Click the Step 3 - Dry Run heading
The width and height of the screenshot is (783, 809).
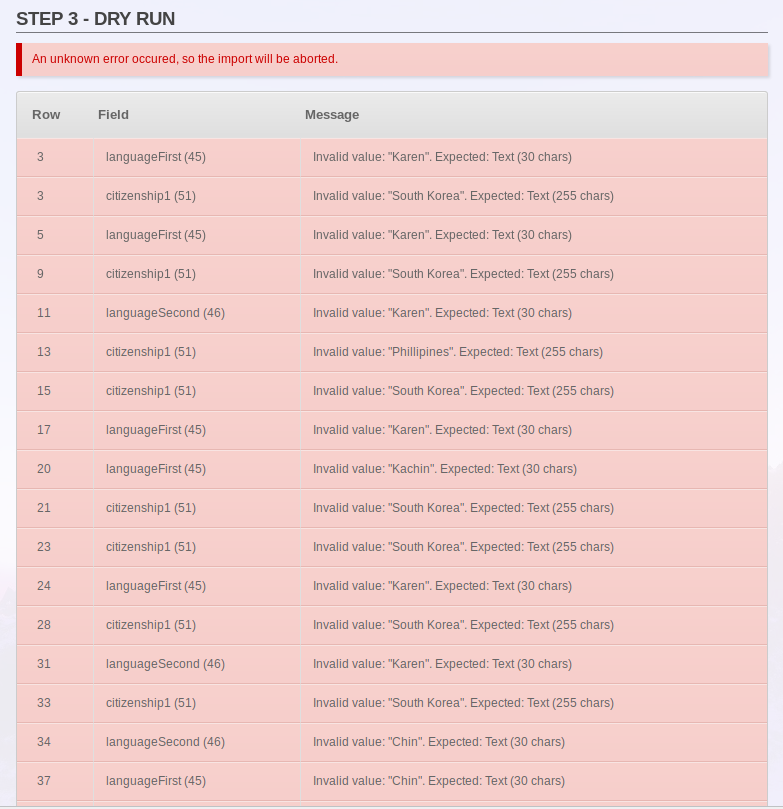[x=95, y=19]
